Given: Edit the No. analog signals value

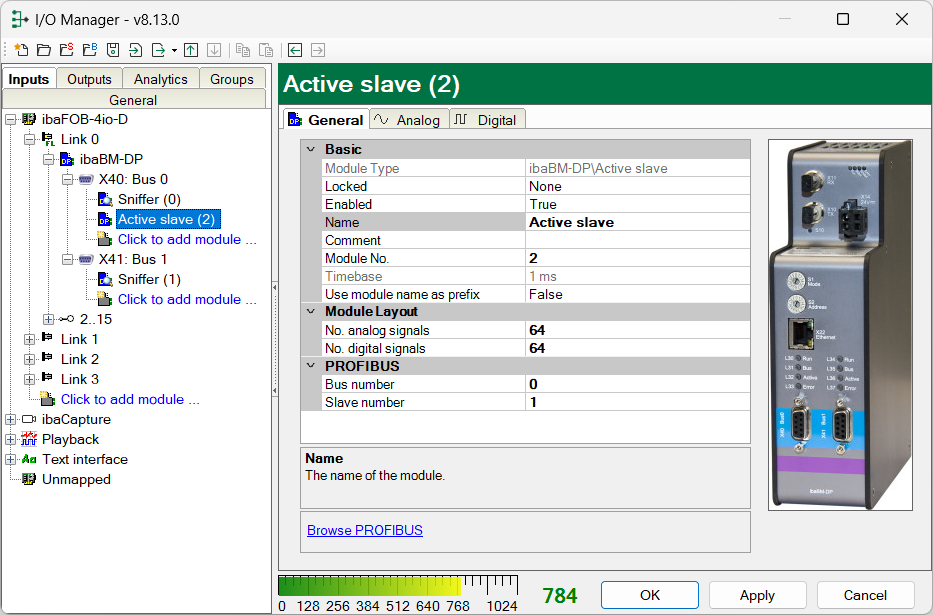Looking at the screenshot, I should 637,330.
